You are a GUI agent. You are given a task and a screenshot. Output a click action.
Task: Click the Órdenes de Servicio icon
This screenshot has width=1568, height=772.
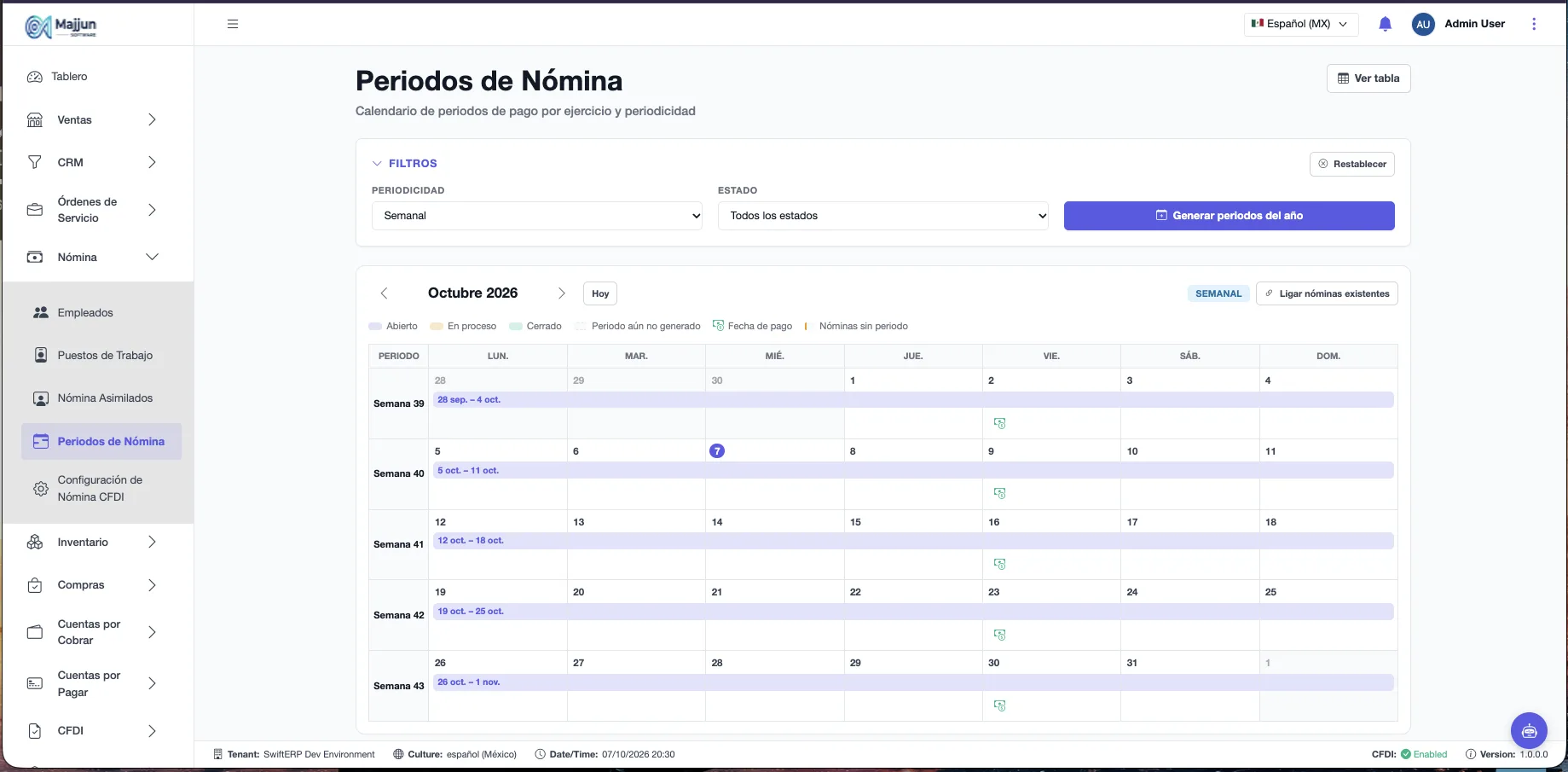click(x=35, y=210)
